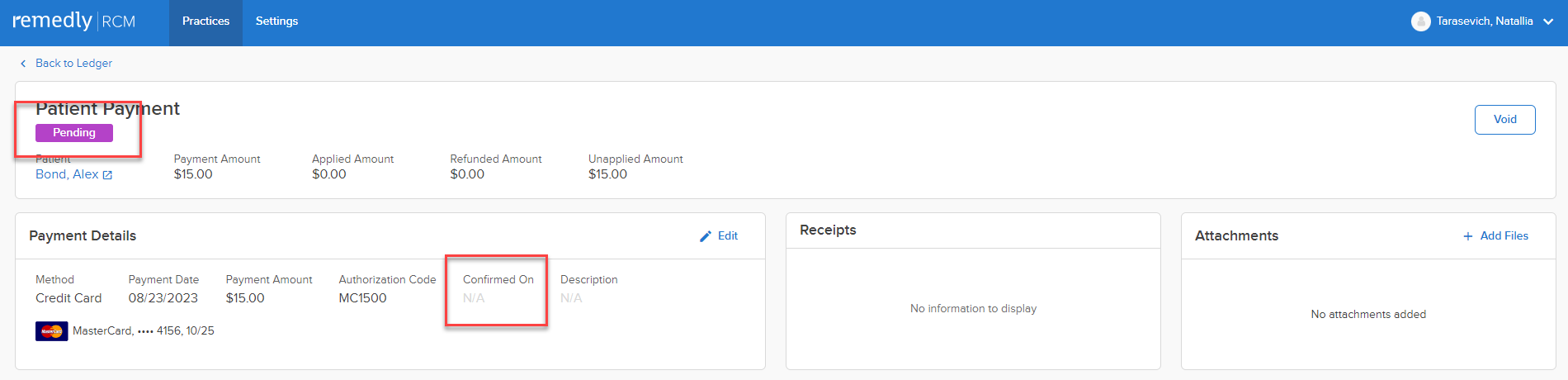Image resolution: width=1568 pixels, height=380 pixels.
Task: Click the Back to Ledger chevron arrow
Action: [23, 64]
